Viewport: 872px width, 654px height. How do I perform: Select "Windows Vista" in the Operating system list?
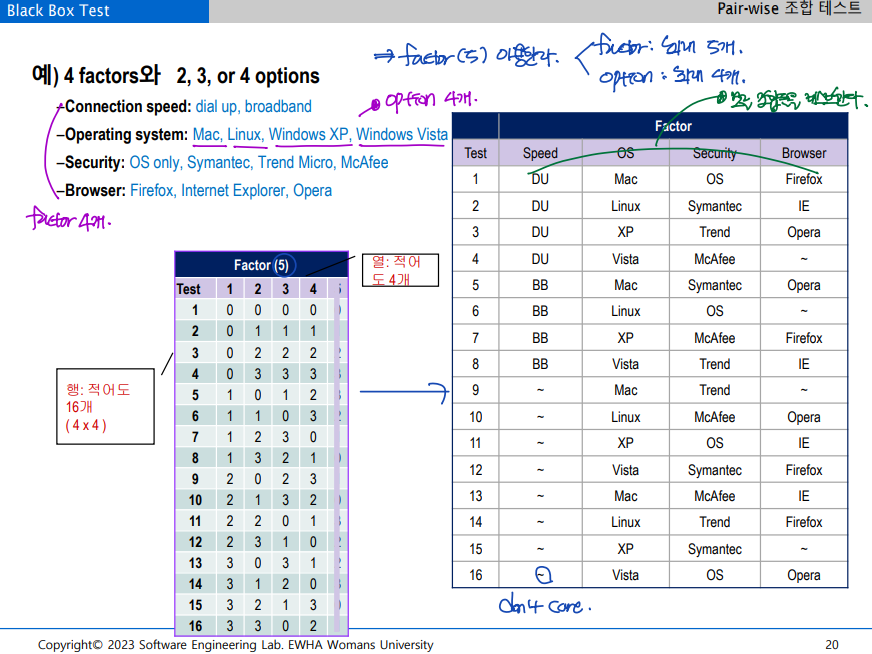pyautogui.click(x=402, y=134)
